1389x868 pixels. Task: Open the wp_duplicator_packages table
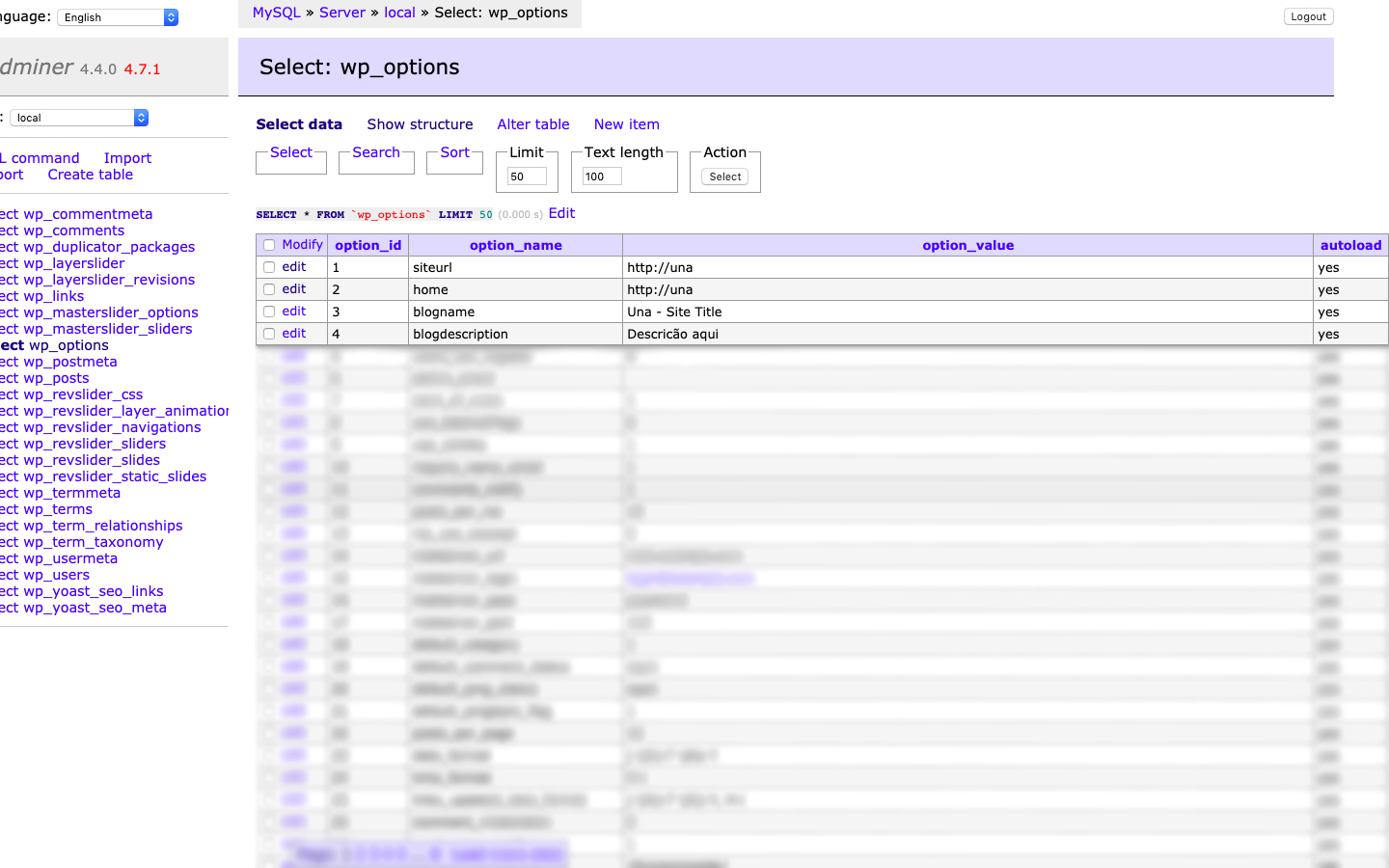click(x=109, y=247)
